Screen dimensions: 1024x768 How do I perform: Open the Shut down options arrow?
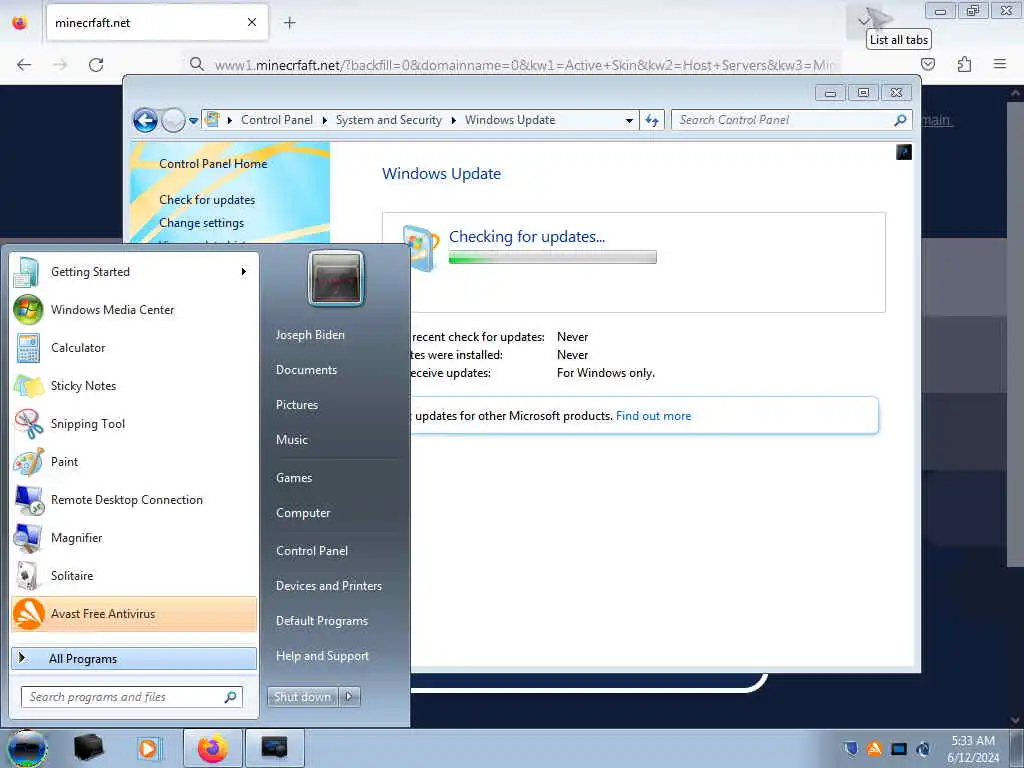pos(349,697)
